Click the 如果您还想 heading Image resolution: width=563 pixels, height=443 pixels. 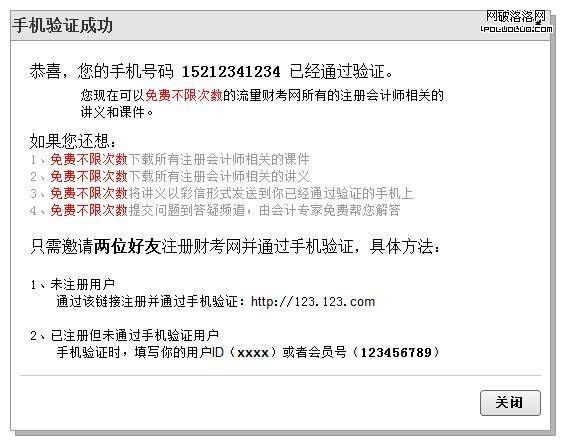point(73,141)
